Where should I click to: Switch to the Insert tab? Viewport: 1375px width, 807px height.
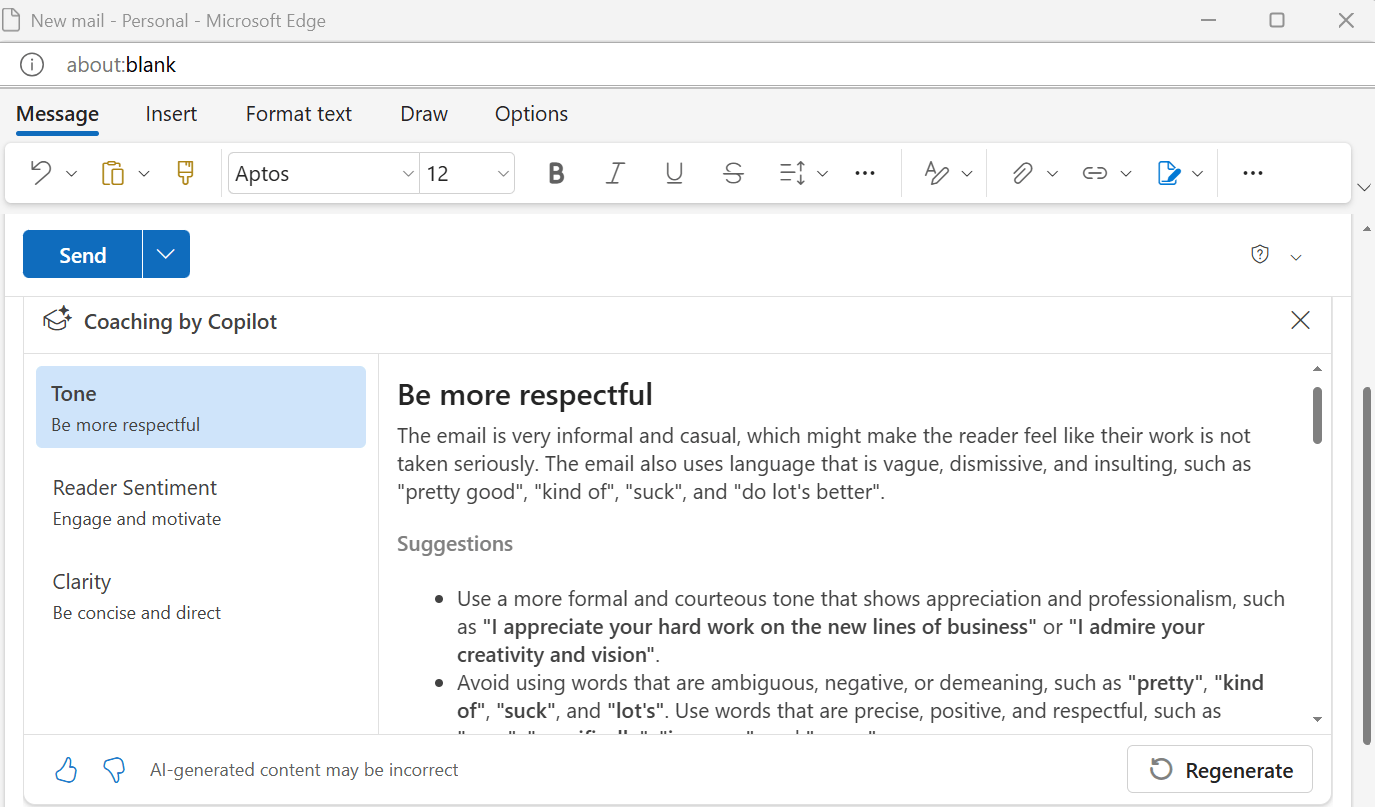[171, 114]
